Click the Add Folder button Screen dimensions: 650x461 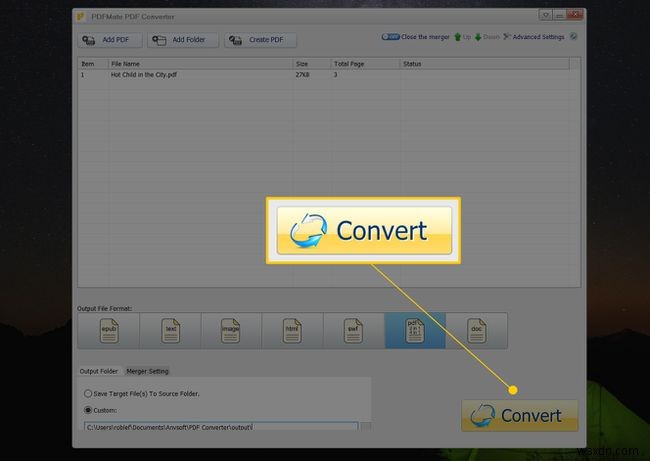[183, 40]
